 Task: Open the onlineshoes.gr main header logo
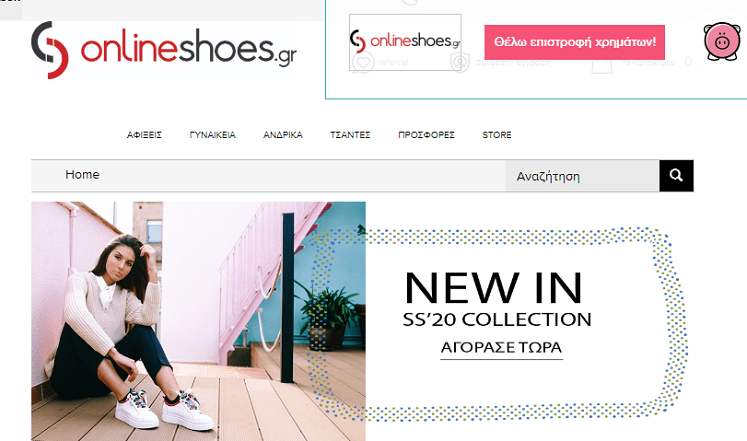[164, 50]
